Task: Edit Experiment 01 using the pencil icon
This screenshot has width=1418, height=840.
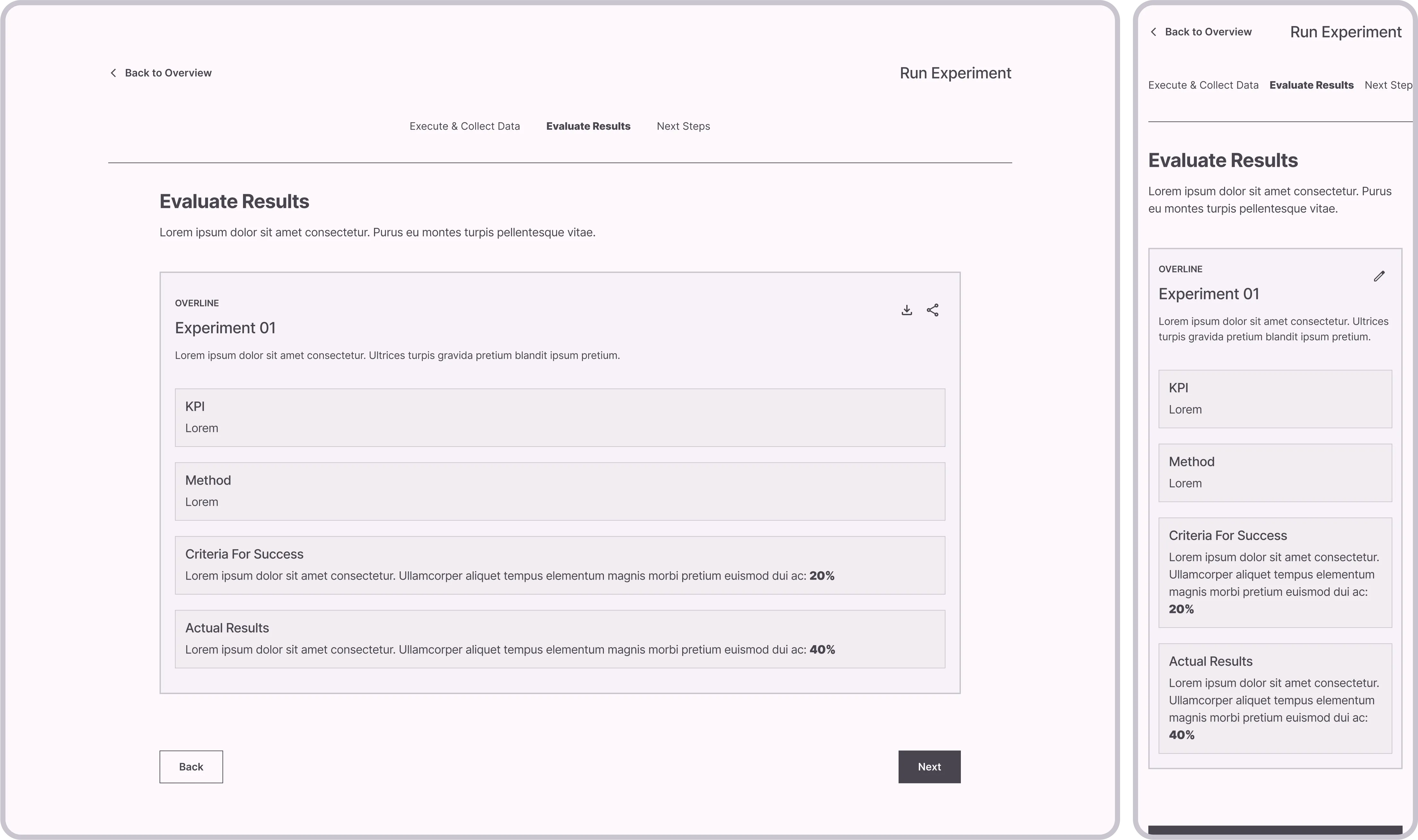Action: click(x=1379, y=276)
